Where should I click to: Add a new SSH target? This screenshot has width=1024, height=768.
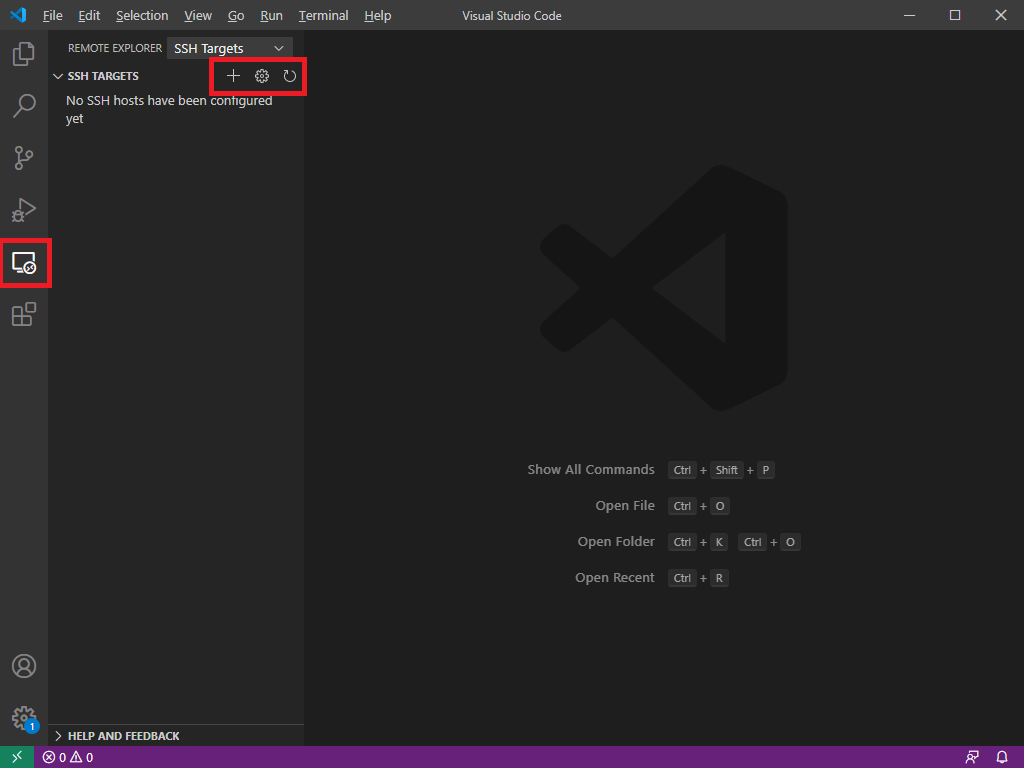coord(233,76)
